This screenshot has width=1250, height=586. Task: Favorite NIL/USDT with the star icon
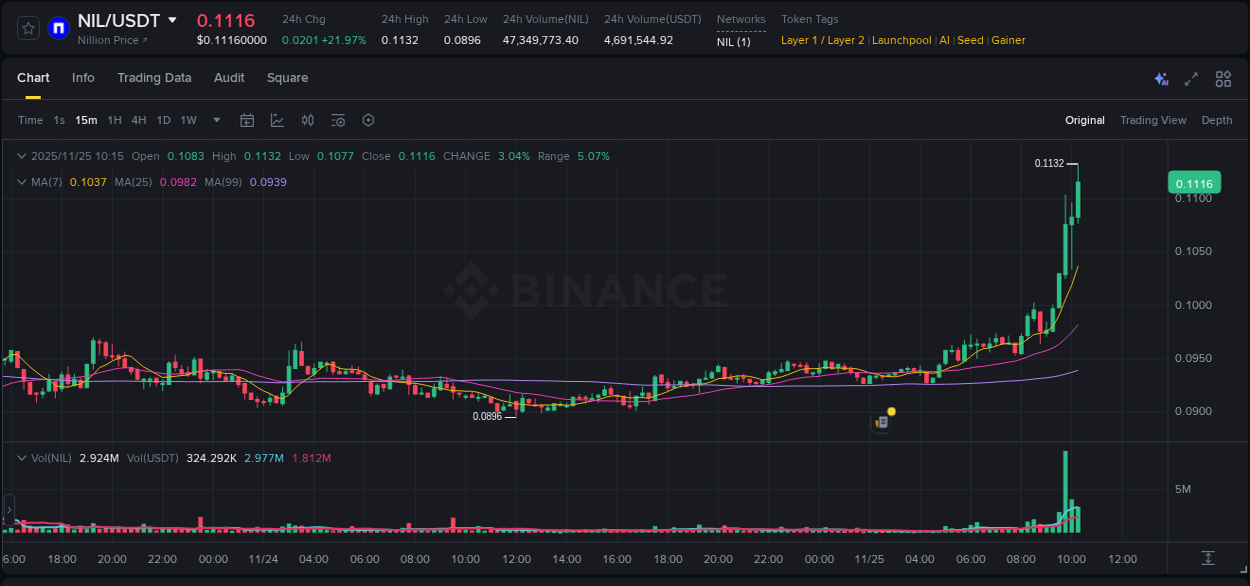28,28
